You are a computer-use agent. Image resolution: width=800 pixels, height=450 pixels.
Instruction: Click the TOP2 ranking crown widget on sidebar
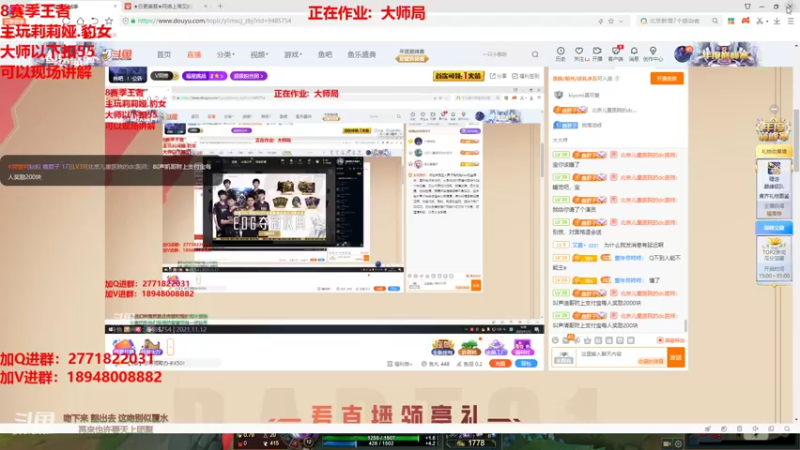pyautogui.click(x=774, y=258)
